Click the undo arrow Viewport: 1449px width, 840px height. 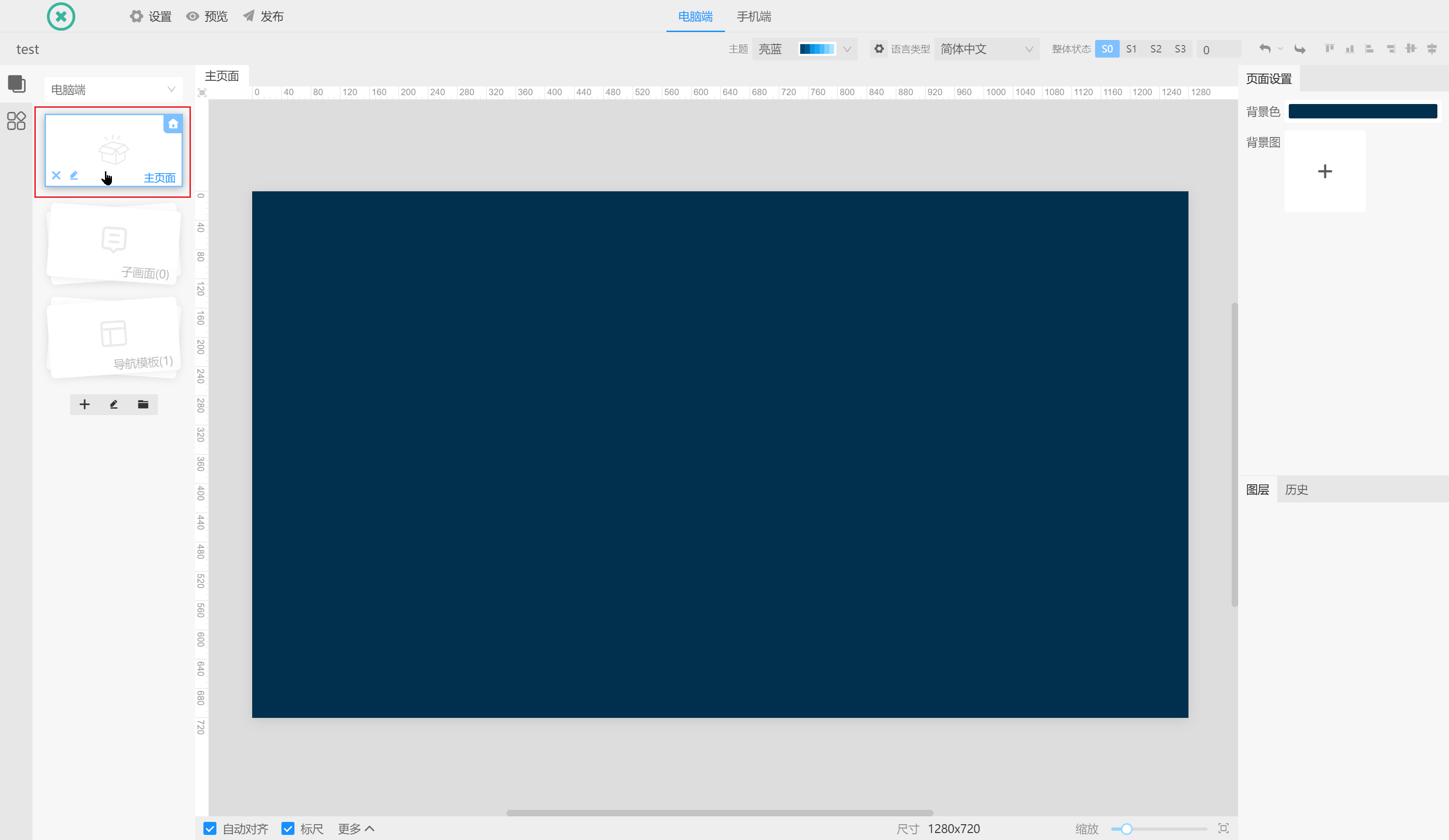tap(1265, 49)
